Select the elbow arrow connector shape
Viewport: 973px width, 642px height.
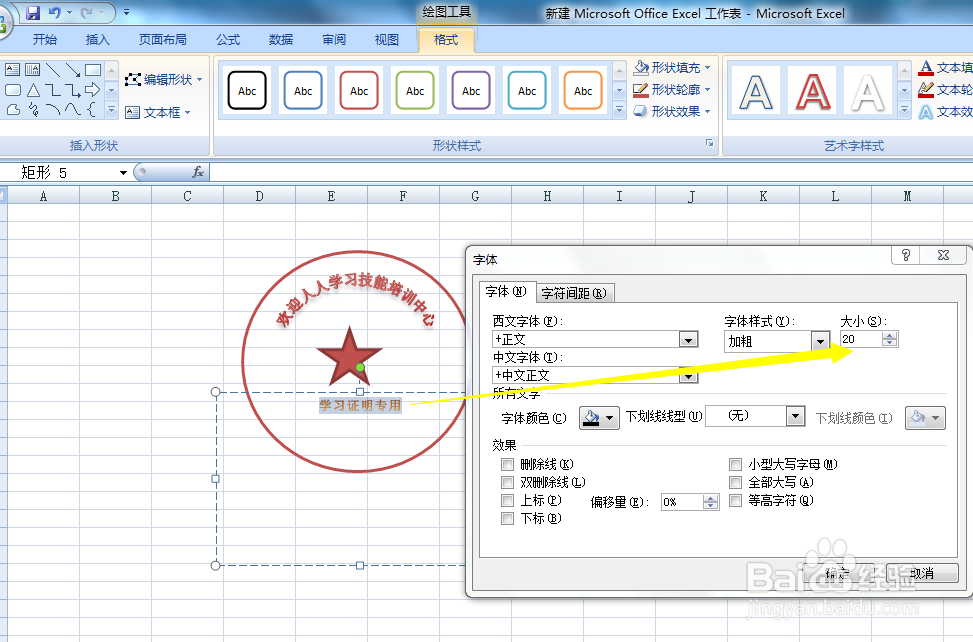pos(73,91)
